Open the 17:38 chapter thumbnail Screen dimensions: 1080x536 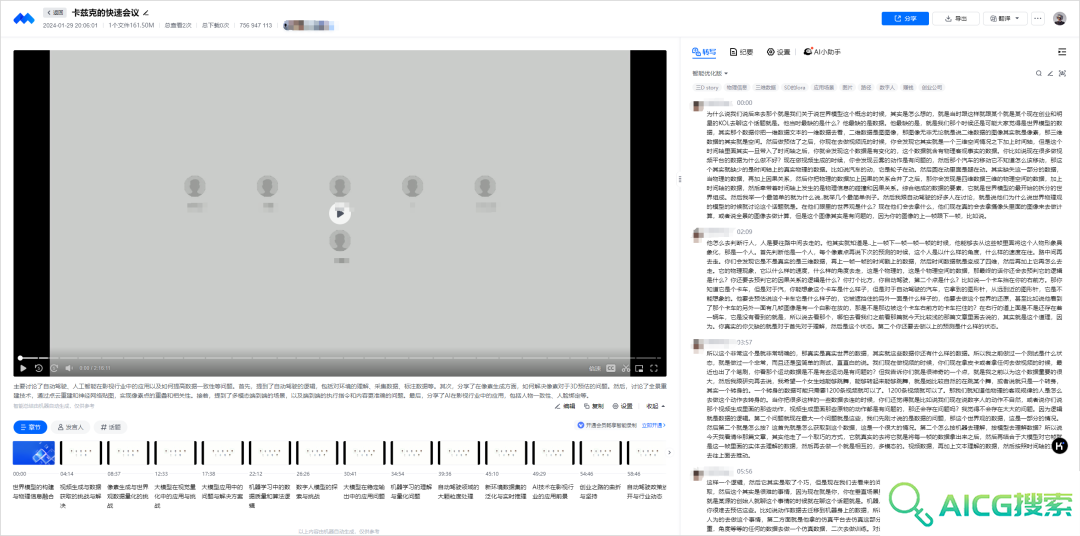(x=222, y=453)
